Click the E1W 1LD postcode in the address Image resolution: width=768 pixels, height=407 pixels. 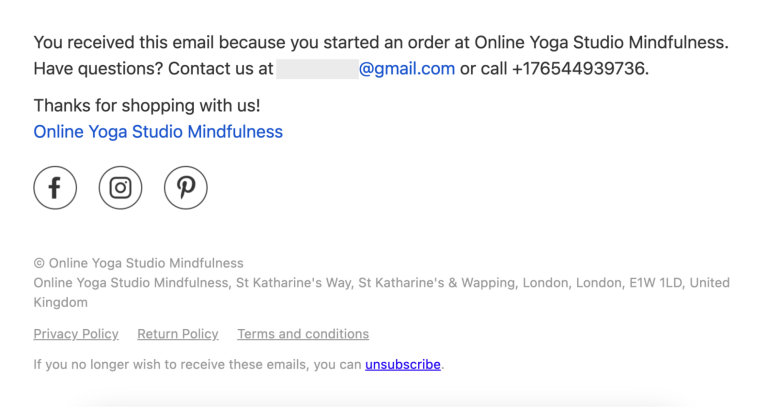coord(655,283)
